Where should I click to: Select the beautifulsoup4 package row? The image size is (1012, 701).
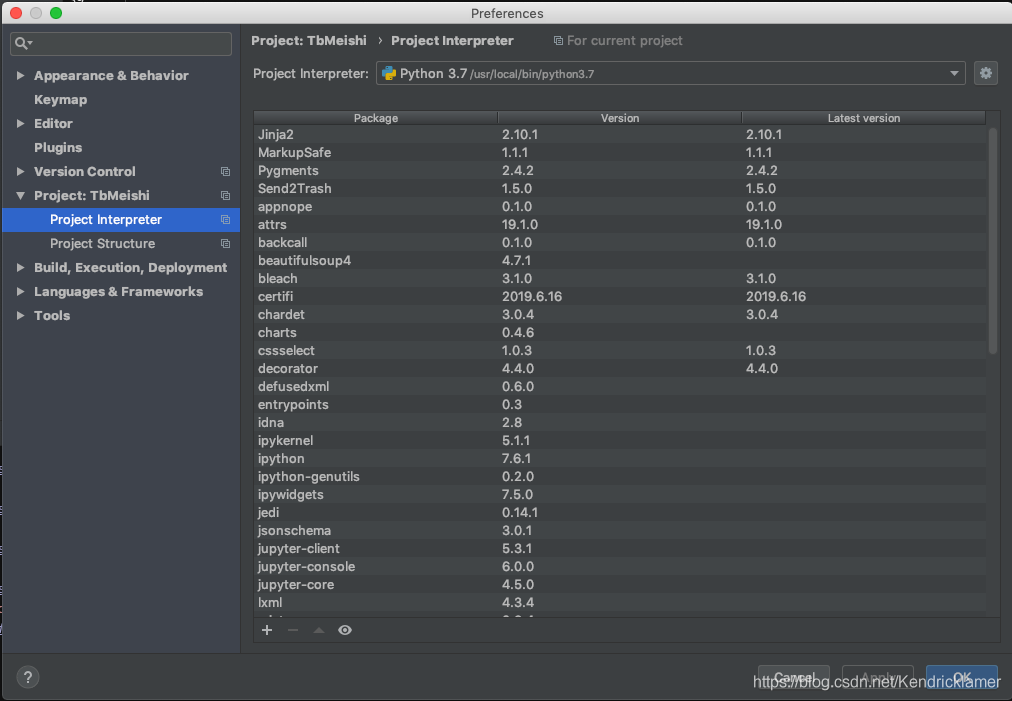point(620,261)
